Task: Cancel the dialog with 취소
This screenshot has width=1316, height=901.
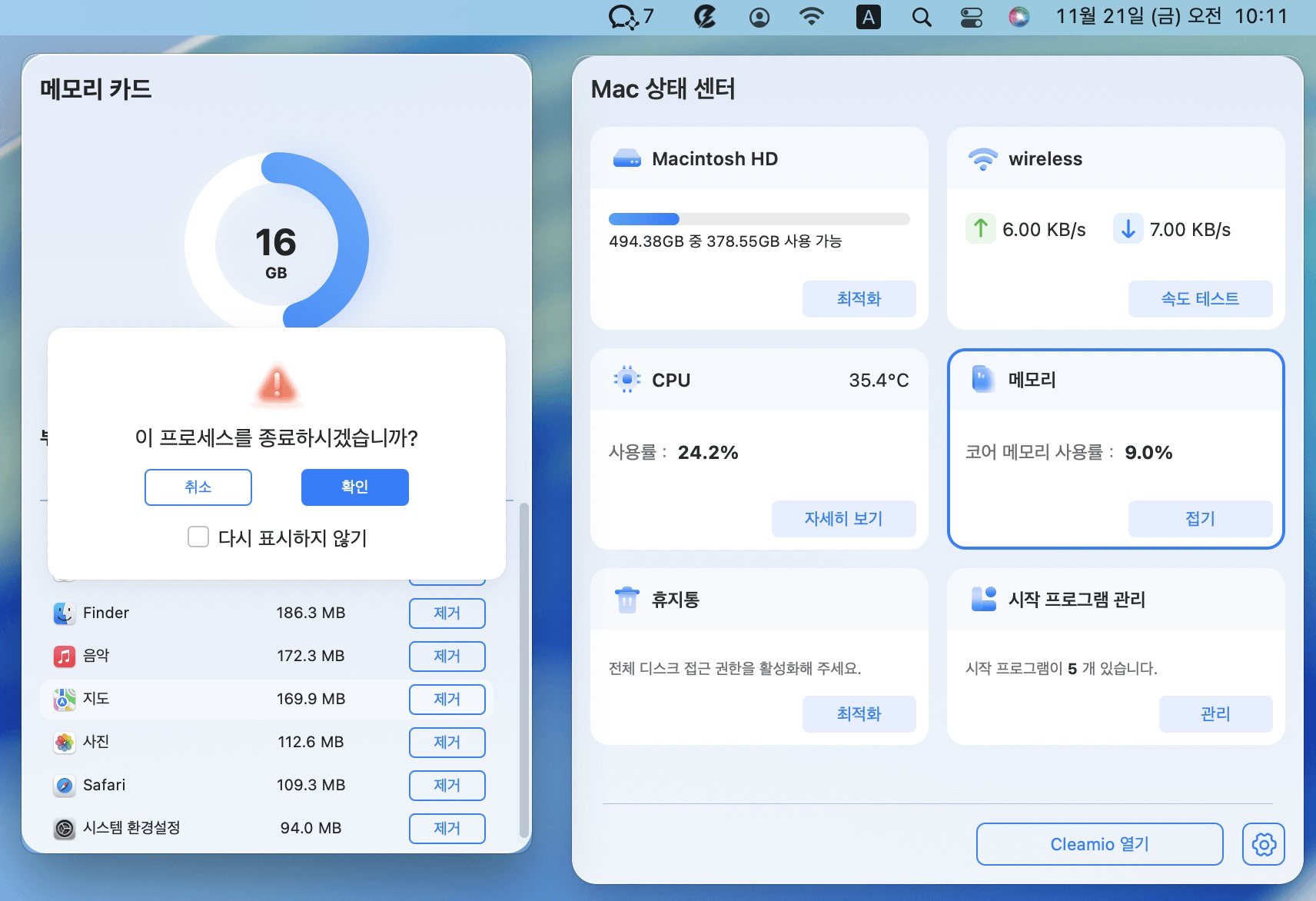Action: click(x=198, y=487)
